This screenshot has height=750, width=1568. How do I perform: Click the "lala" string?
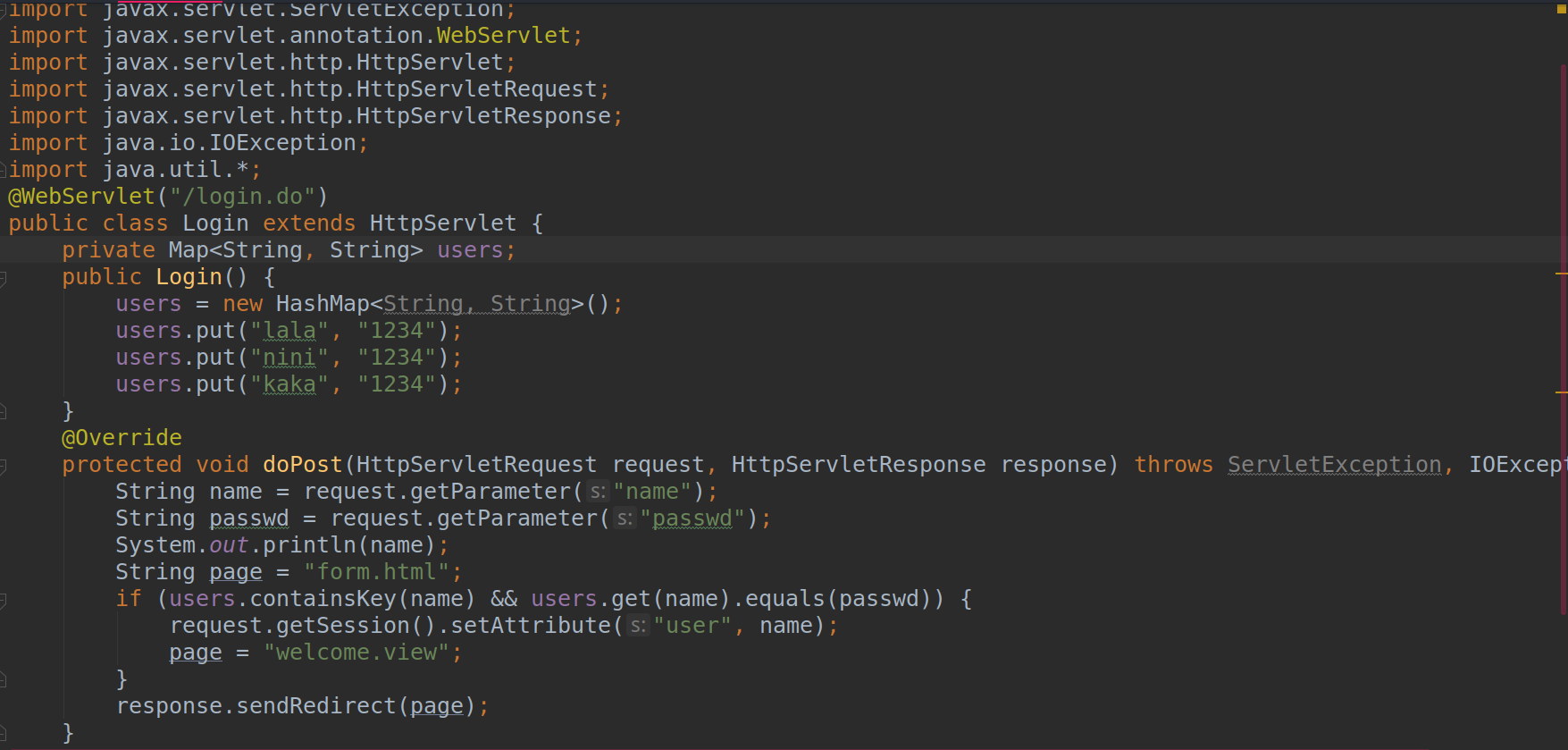[x=289, y=331]
